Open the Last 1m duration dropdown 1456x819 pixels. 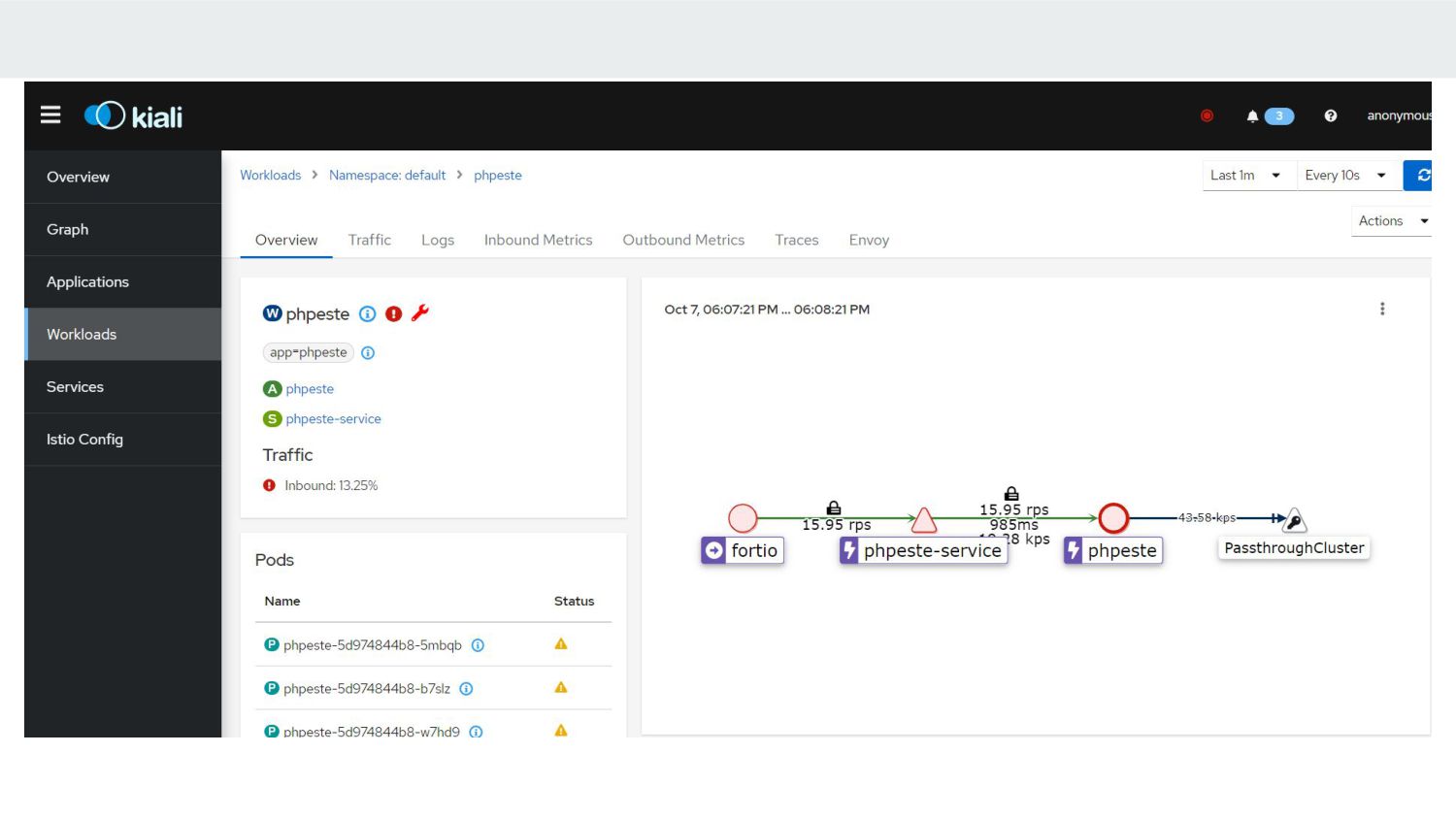1249,176
